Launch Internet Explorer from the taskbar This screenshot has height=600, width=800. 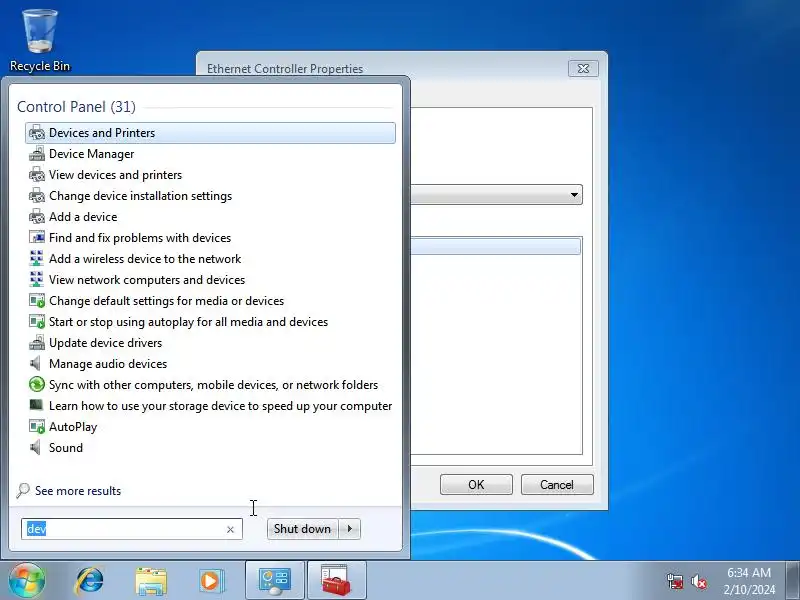pos(89,581)
